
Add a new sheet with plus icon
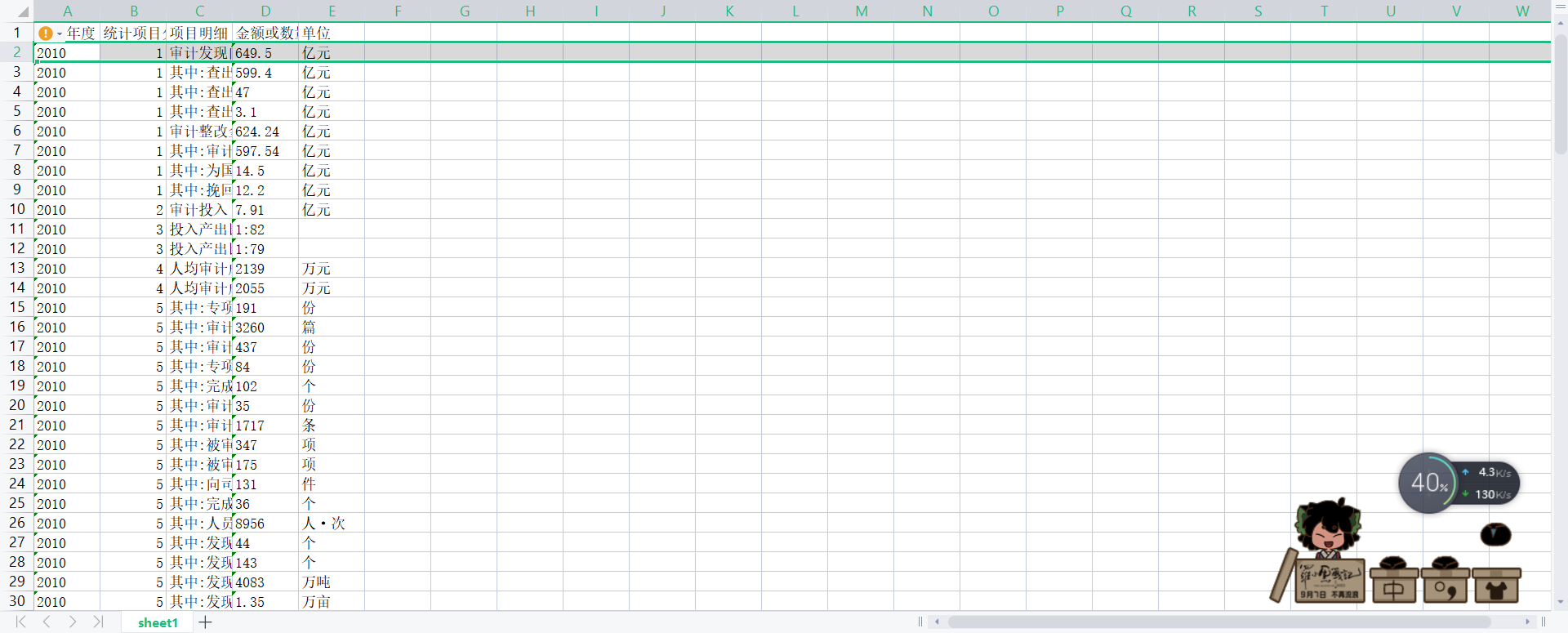click(205, 622)
